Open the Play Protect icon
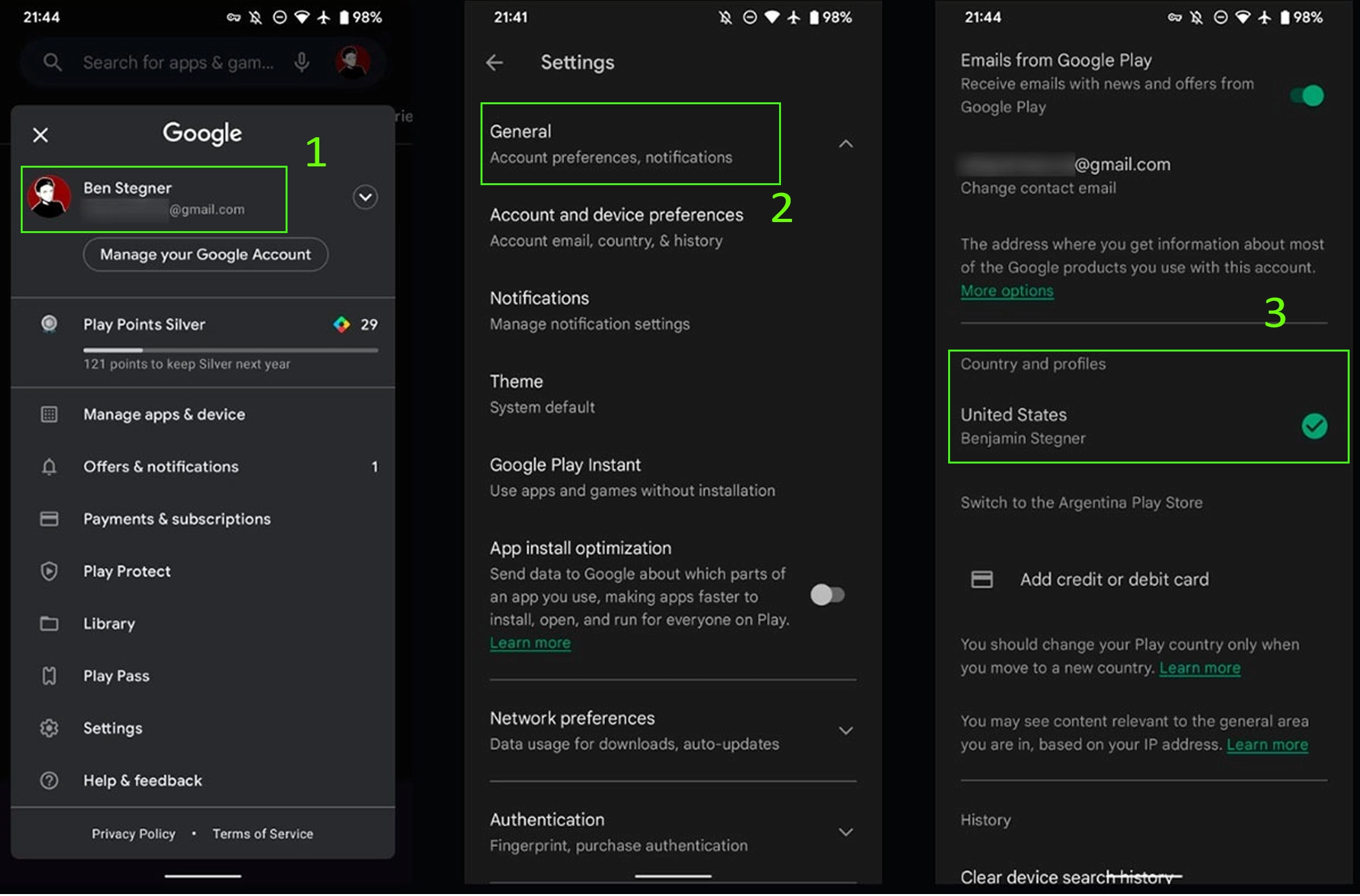Viewport: 1360px width, 896px height. pyautogui.click(x=48, y=571)
